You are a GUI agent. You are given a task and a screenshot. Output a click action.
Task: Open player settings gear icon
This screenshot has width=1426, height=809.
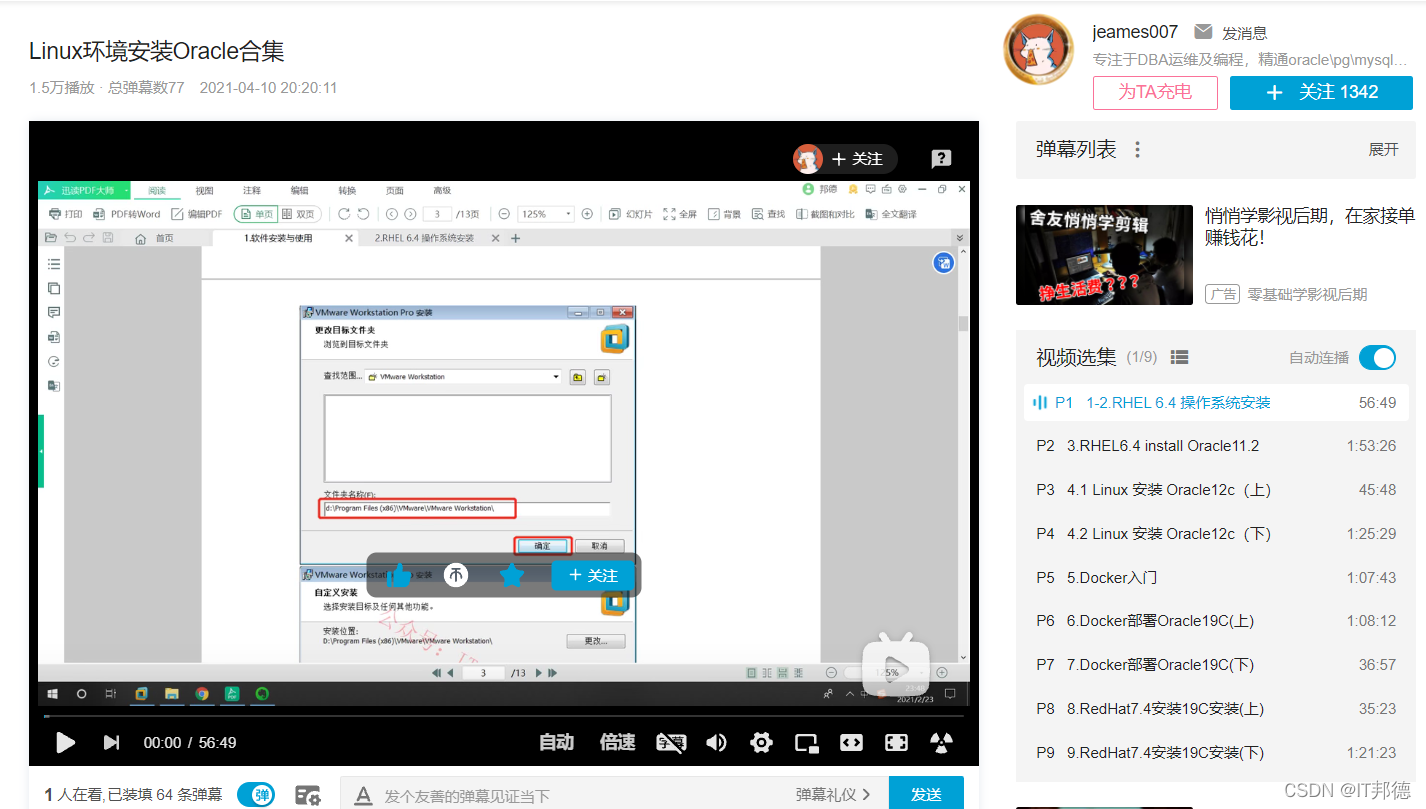coord(761,742)
